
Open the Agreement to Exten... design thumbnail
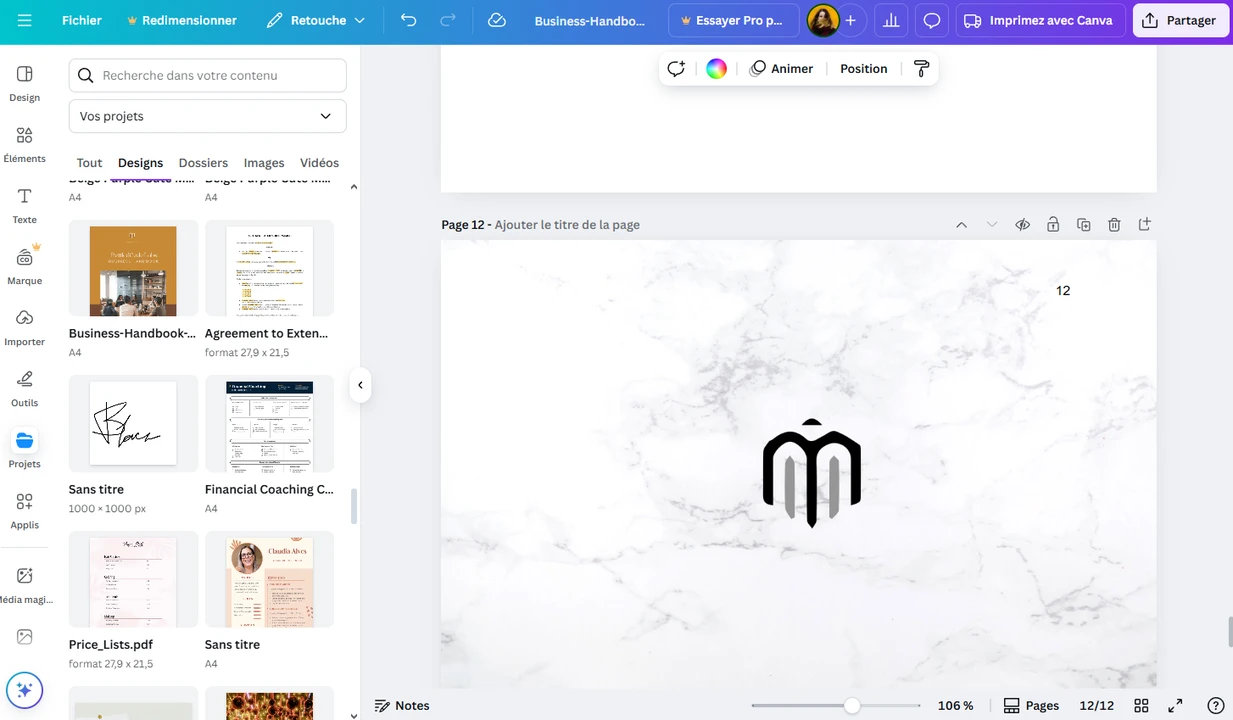pos(269,271)
